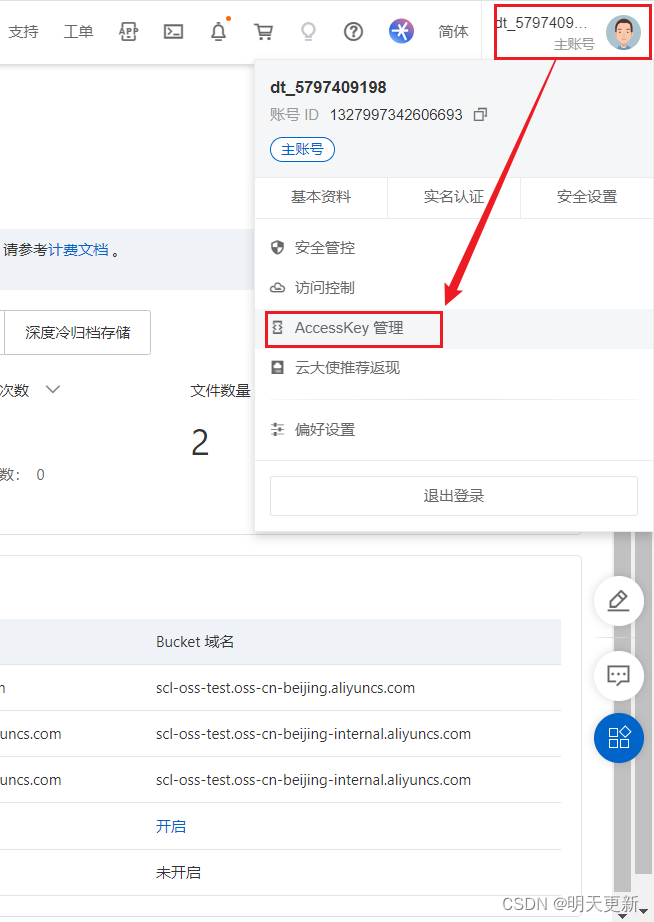Click the cloud icon beside 访问控制
The image size is (654, 922).
click(x=277, y=288)
